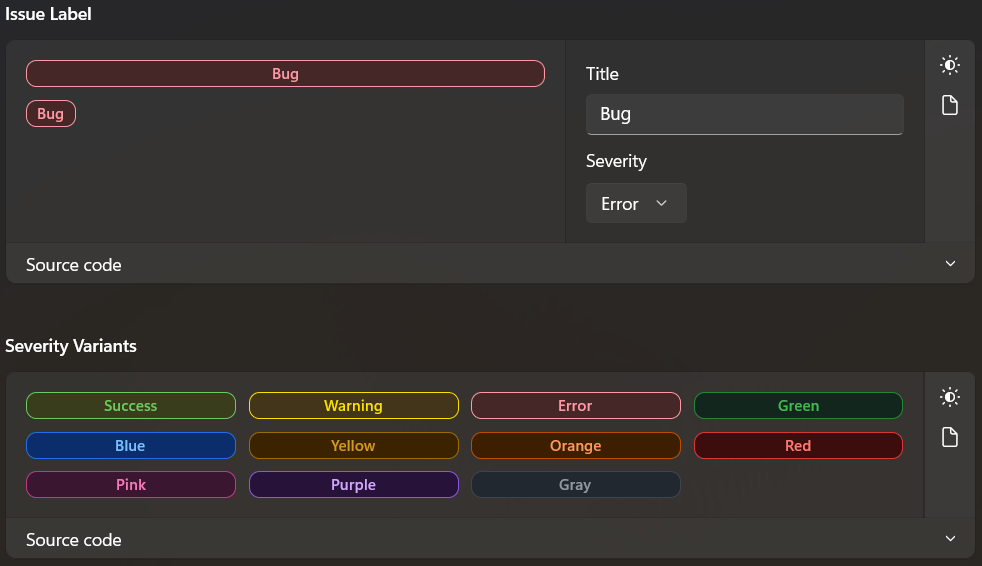The height and width of the screenshot is (566, 982).
Task: Expand Source code under Issue Label
Action: [x=490, y=264]
